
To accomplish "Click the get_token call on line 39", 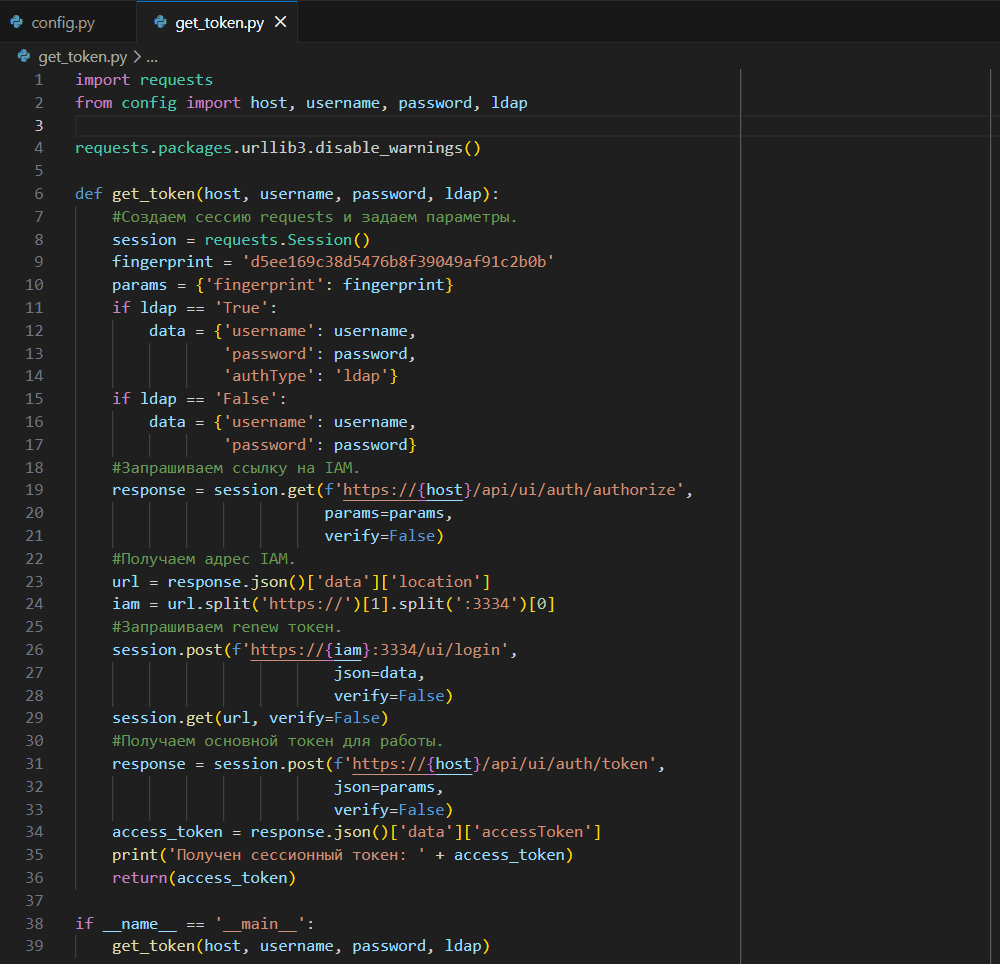I will (301, 946).
